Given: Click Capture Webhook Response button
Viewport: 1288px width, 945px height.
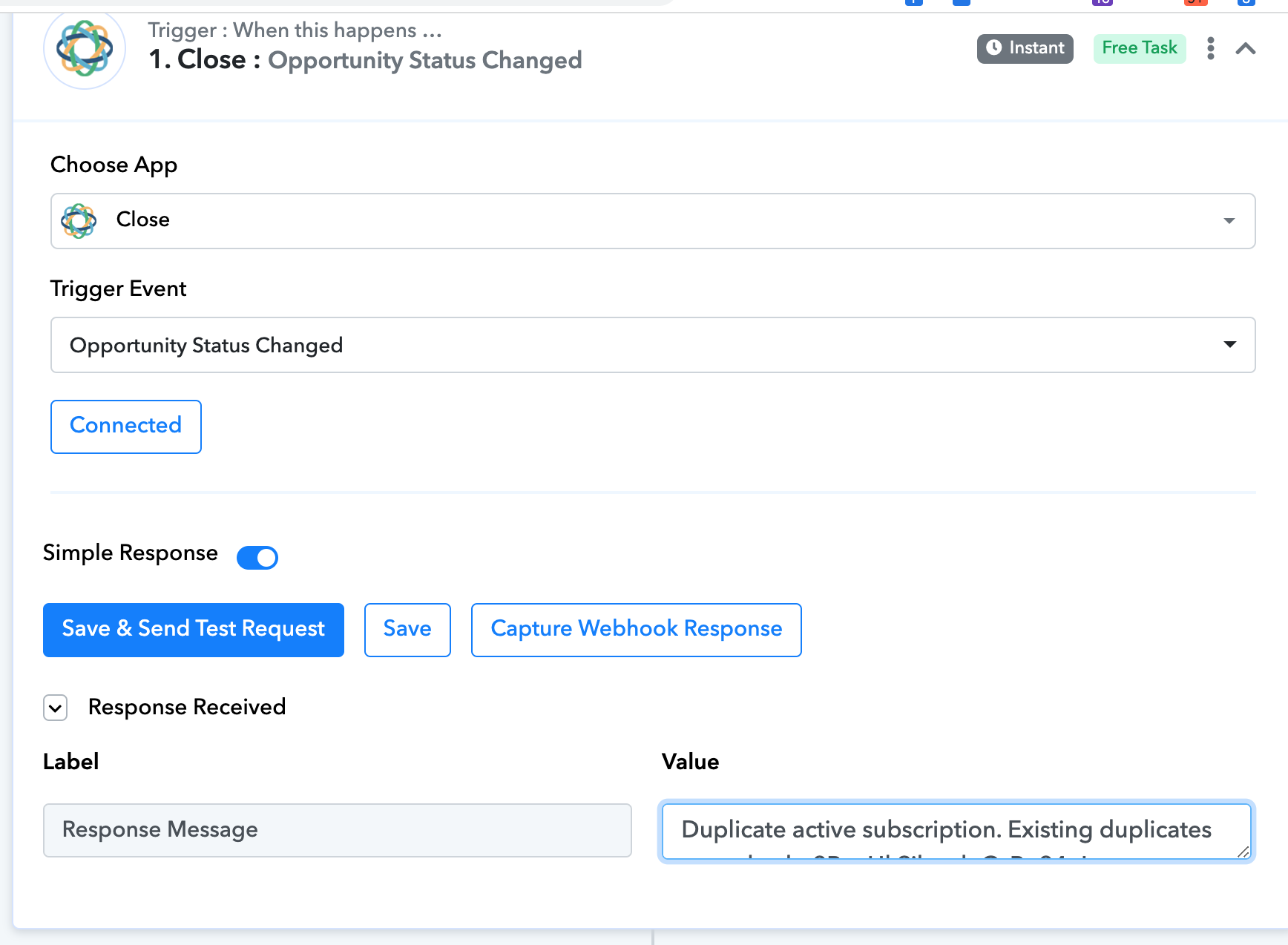Looking at the screenshot, I should click(637, 630).
